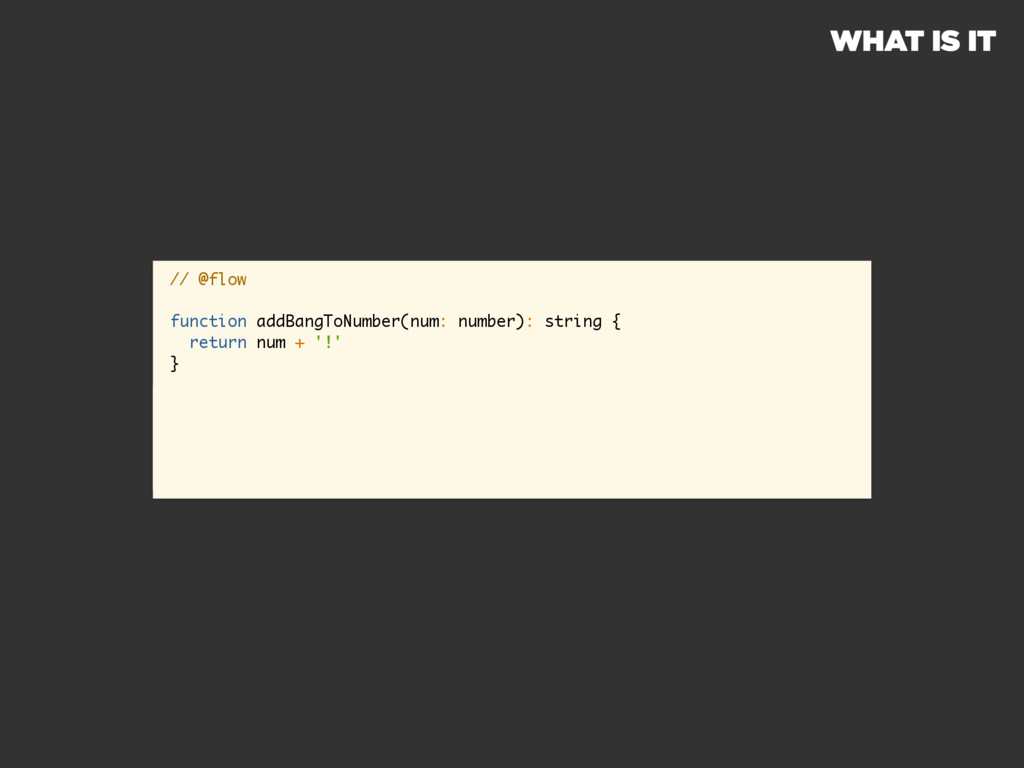Click the return keyword

[218, 342]
